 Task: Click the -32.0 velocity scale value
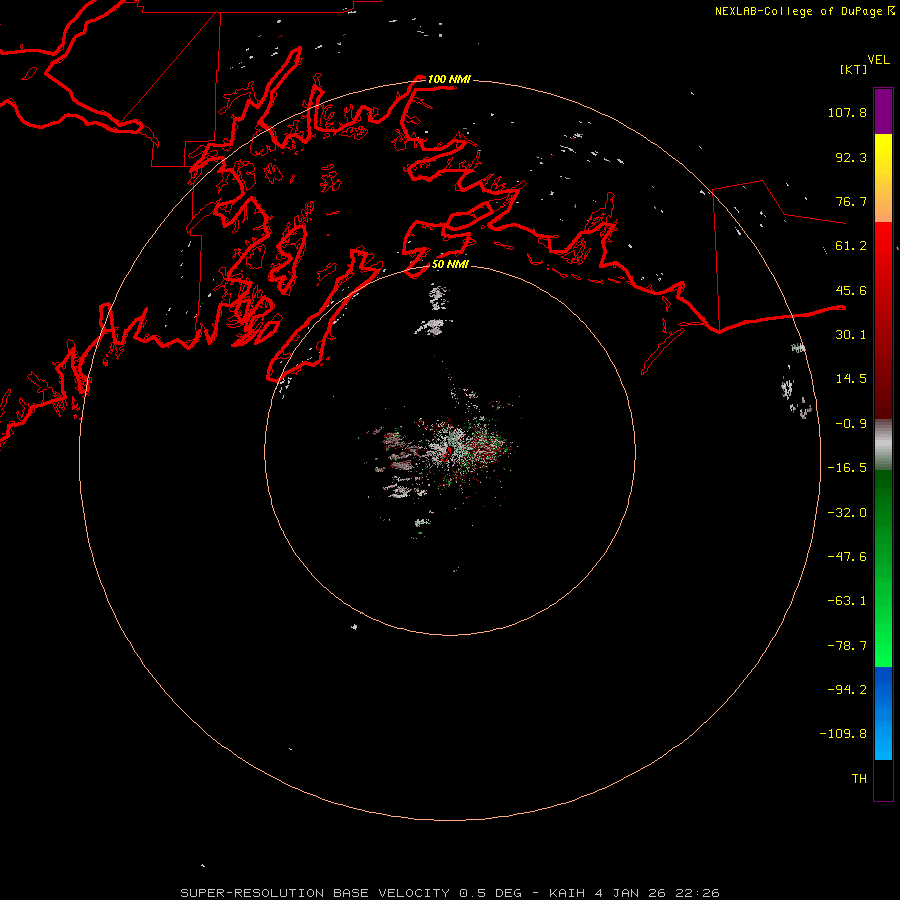847,513
